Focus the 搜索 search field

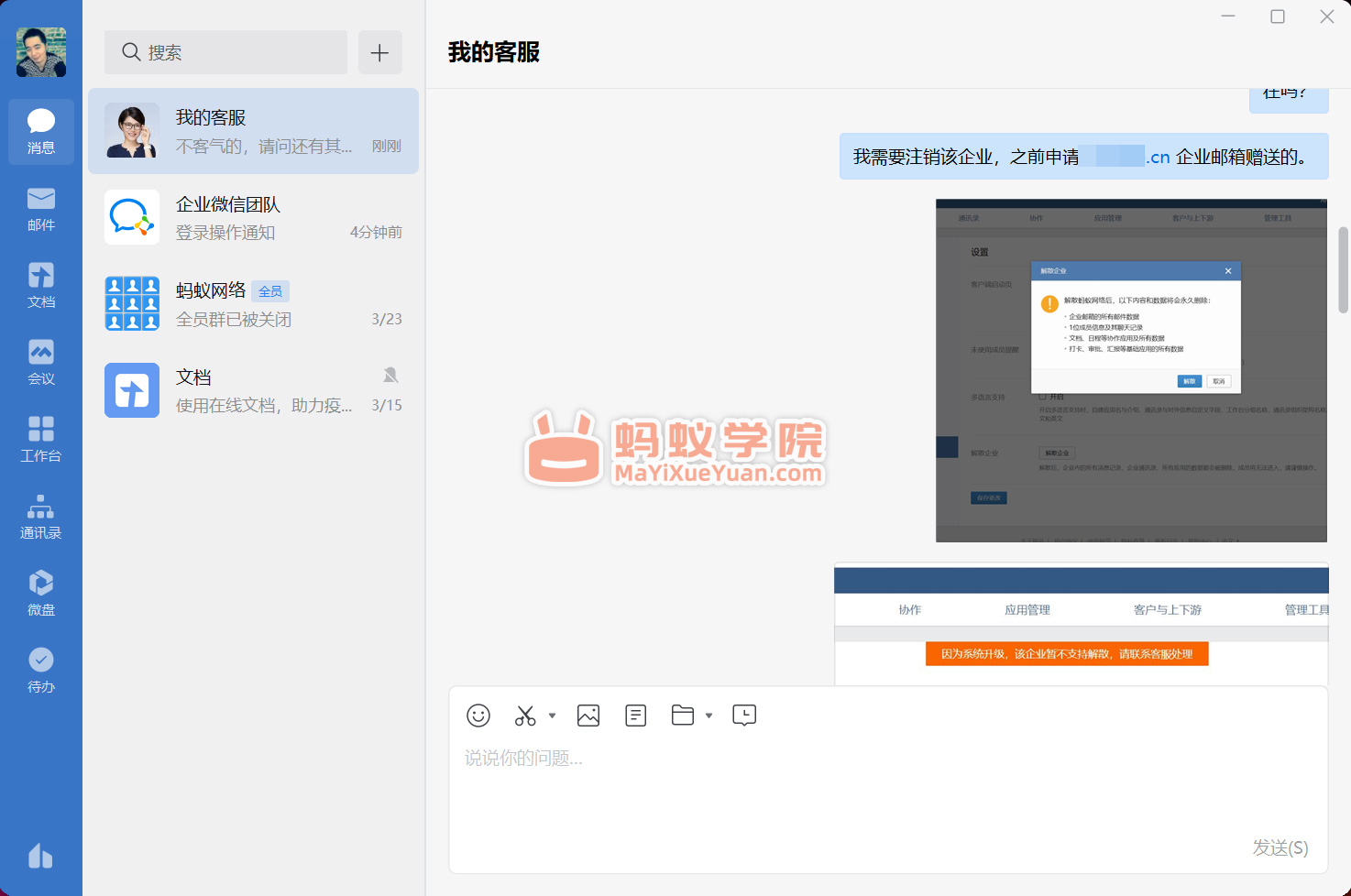[225, 52]
